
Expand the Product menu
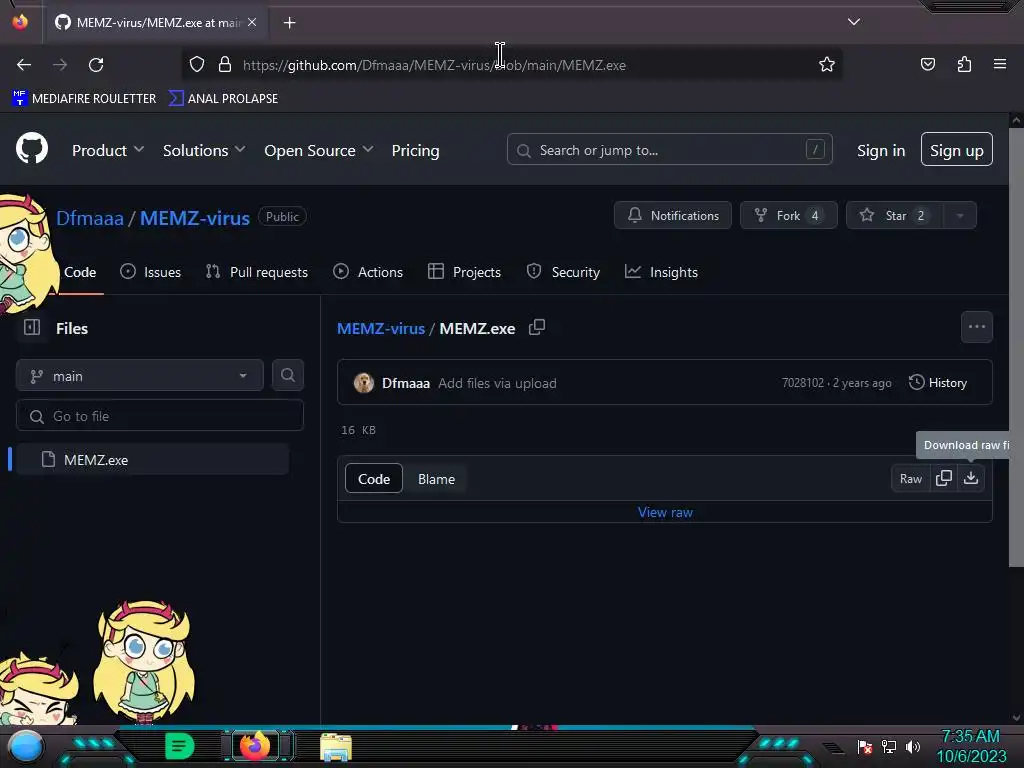(108, 150)
